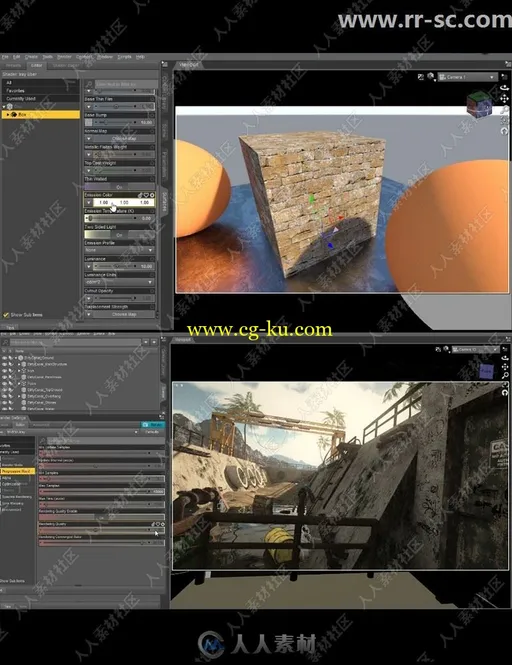Select Progressive Rendering in render settings list

[x=17, y=471]
